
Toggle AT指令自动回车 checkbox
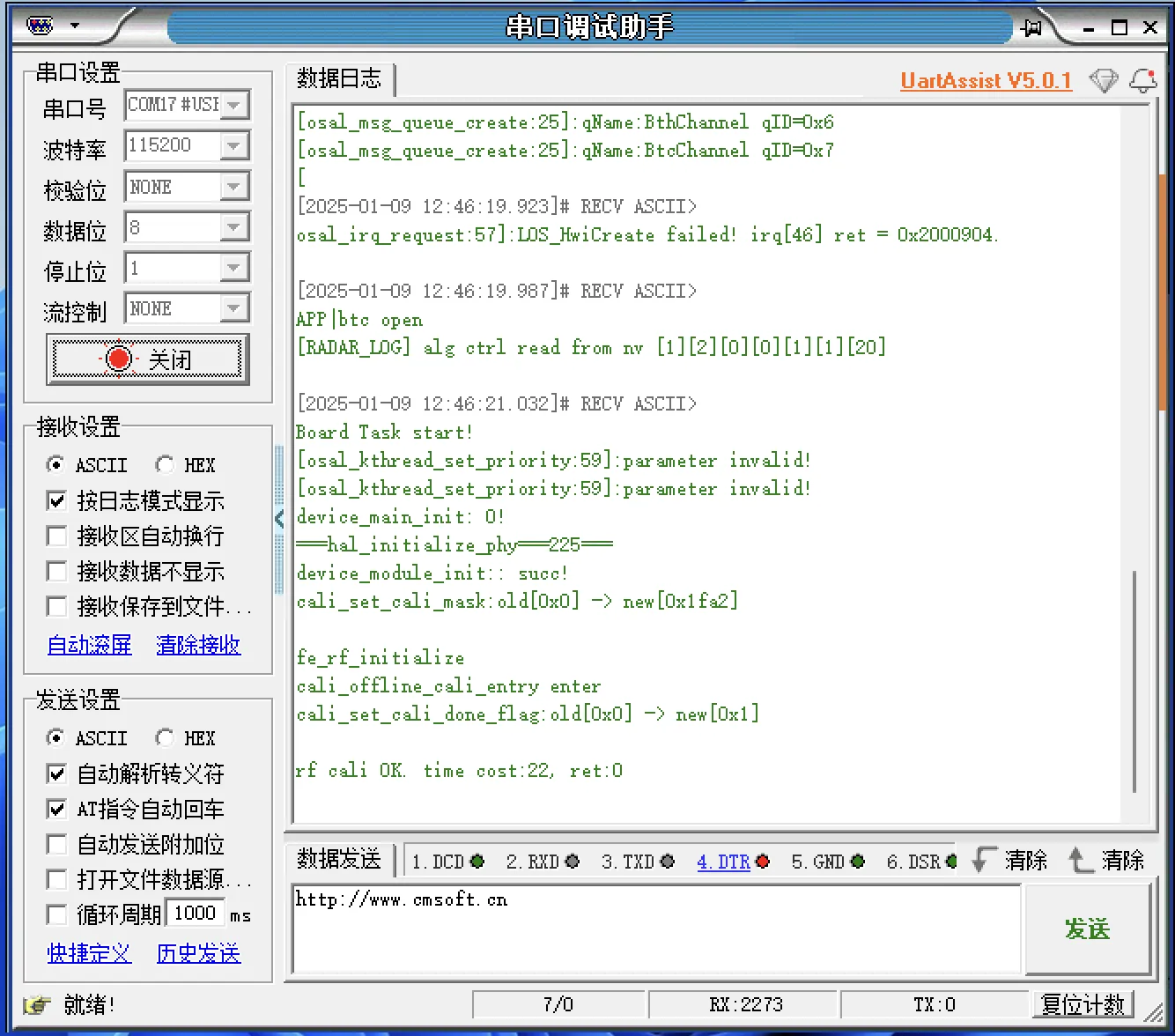pyautogui.click(x=56, y=809)
